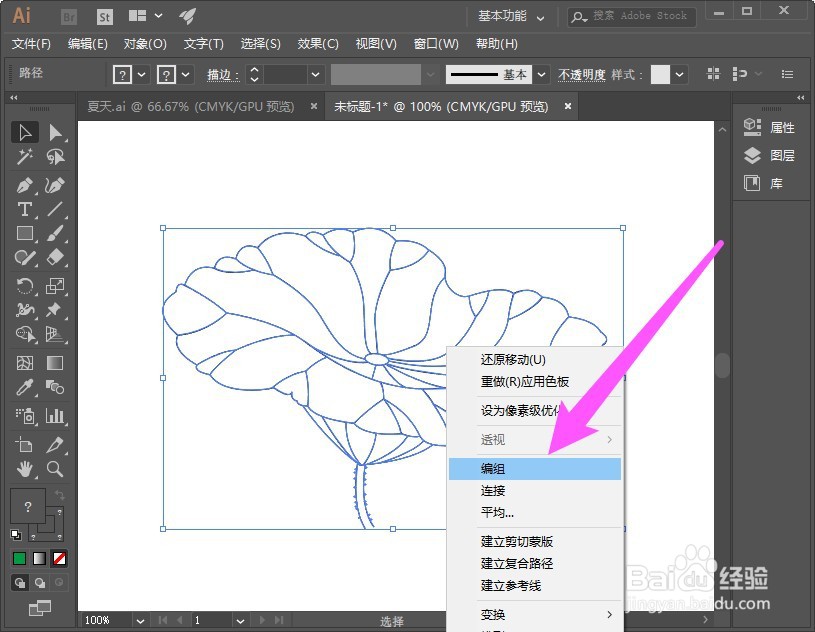Open zoom level 100% dropdown
This screenshot has width=815, height=632.
click(x=140, y=621)
